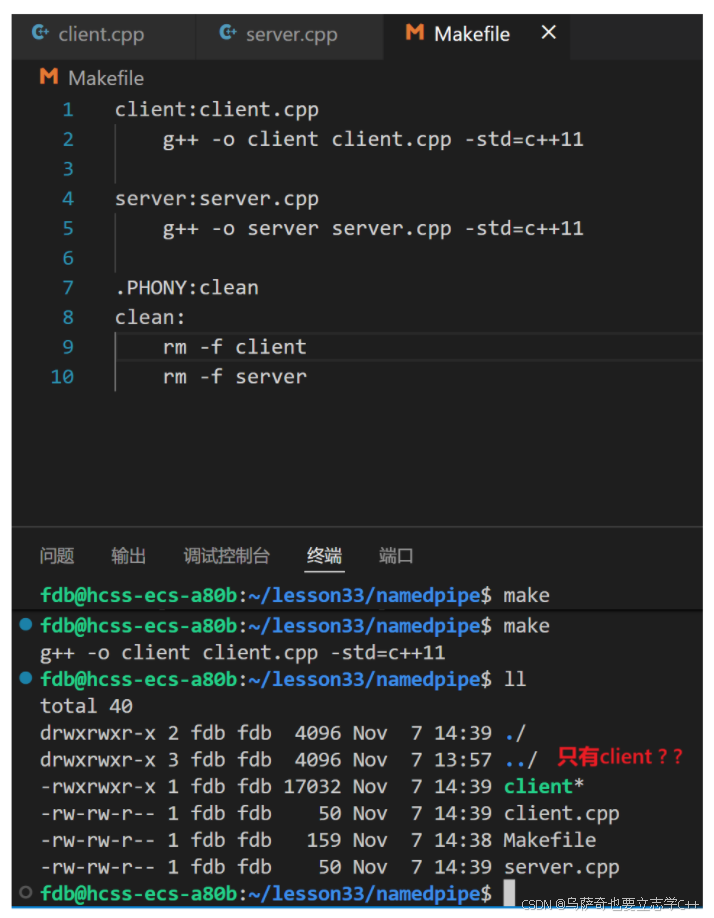
Task: Click the 'clean:' target line
Action: [150, 318]
